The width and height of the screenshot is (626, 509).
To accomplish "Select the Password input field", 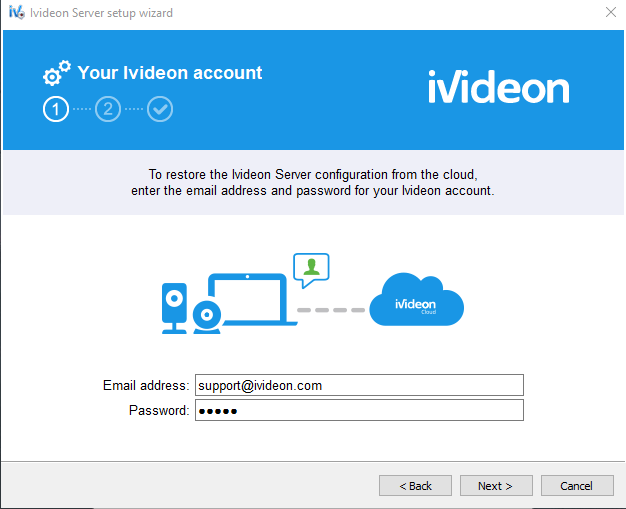I will pos(359,410).
